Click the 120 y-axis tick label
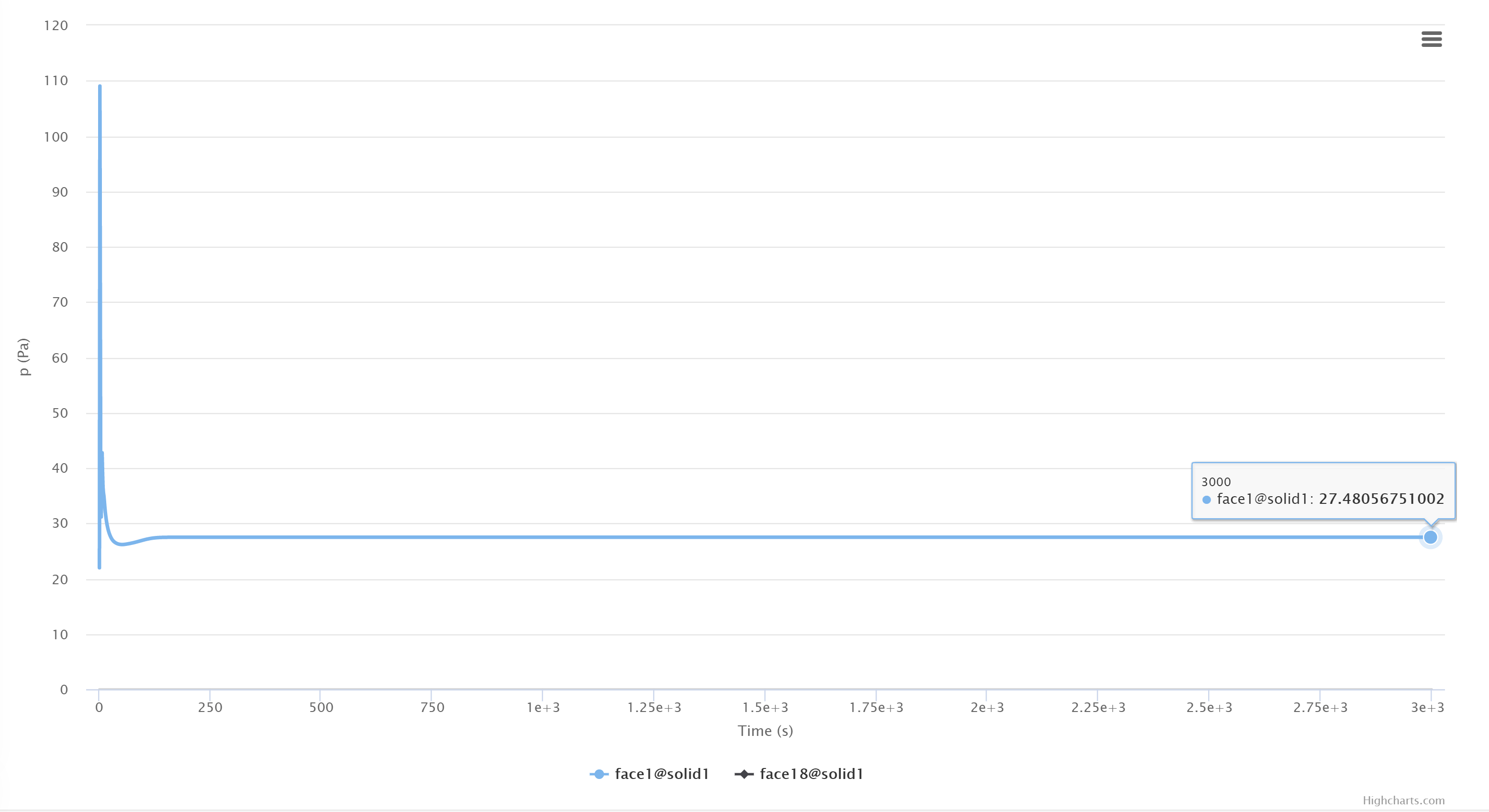The height and width of the screenshot is (812, 1489). (x=56, y=25)
